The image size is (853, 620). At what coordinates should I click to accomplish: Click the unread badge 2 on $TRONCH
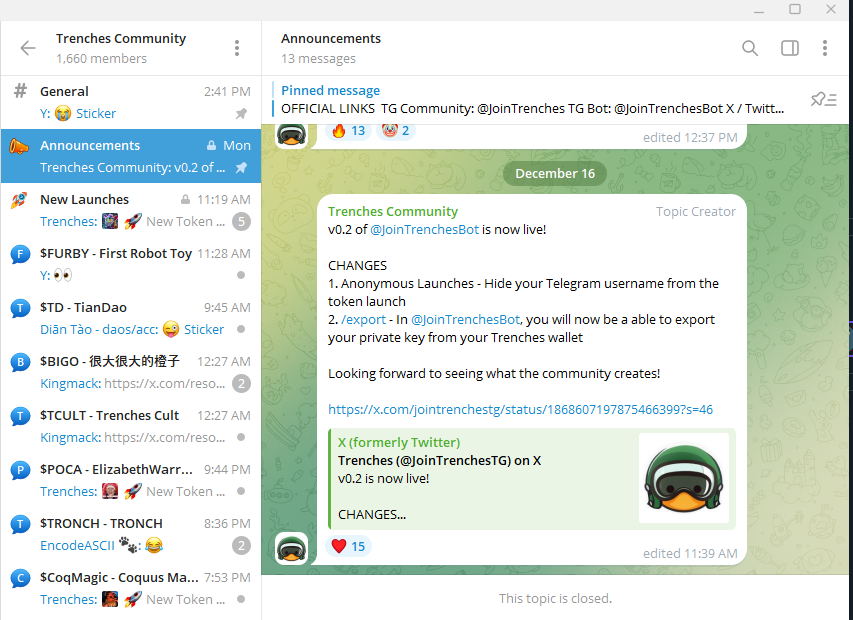click(x=241, y=545)
